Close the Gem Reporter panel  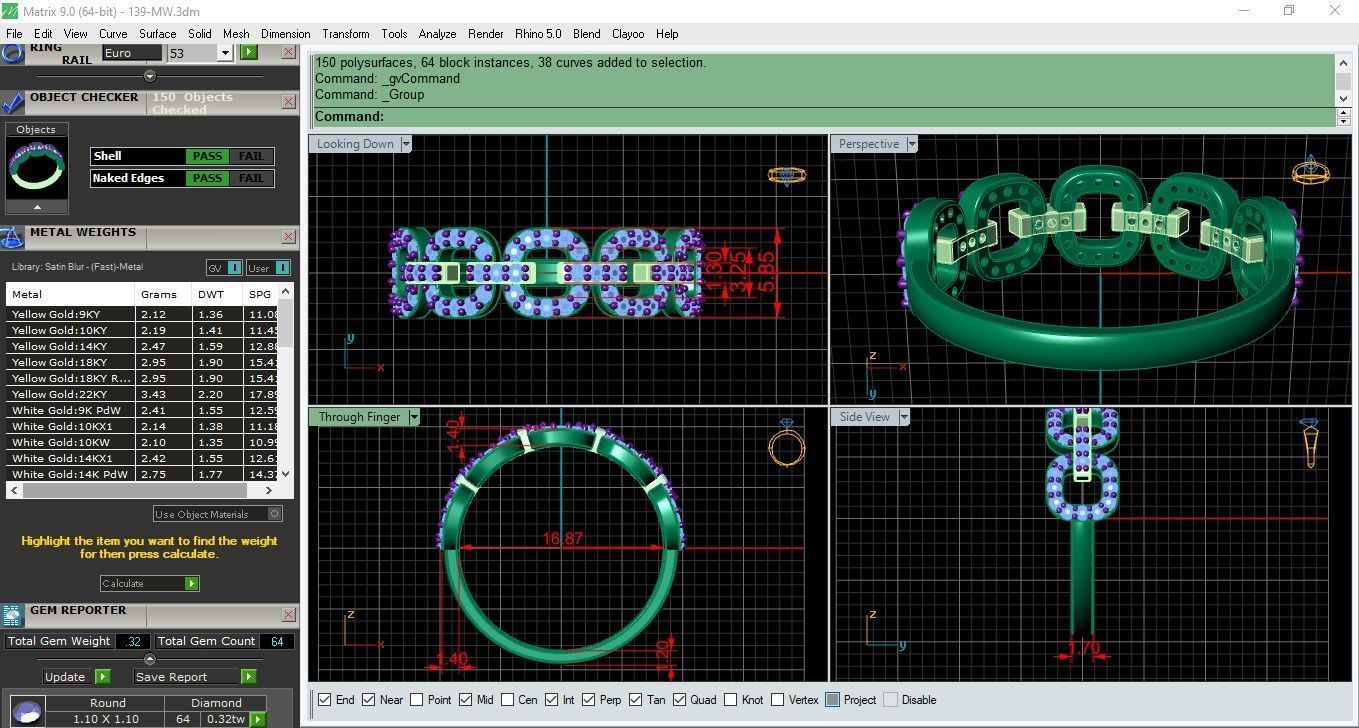288,615
